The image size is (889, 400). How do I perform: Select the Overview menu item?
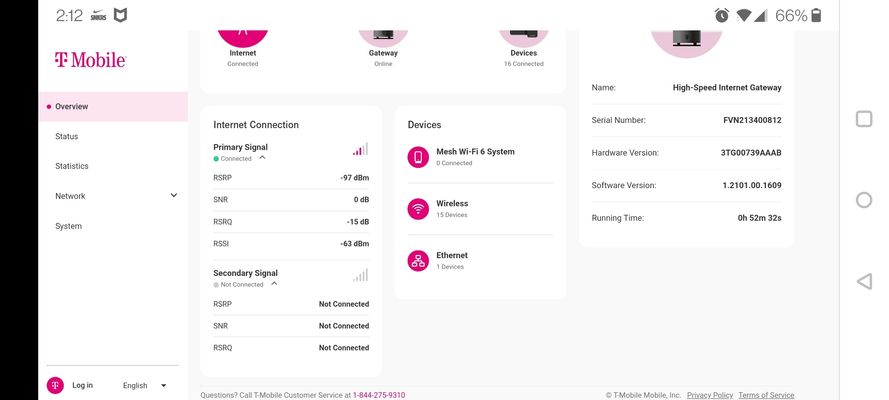pyautogui.click(x=113, y=107)
